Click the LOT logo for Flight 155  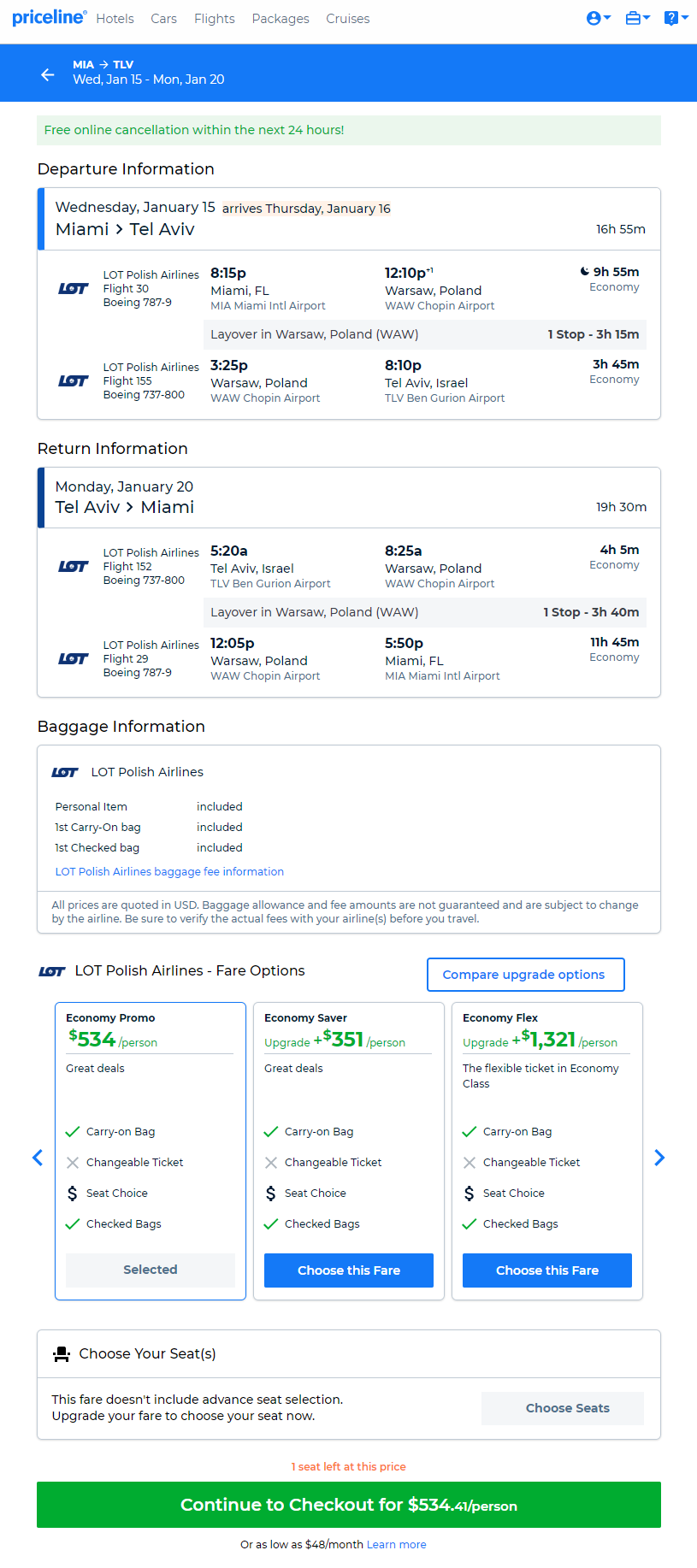(74, 380)
